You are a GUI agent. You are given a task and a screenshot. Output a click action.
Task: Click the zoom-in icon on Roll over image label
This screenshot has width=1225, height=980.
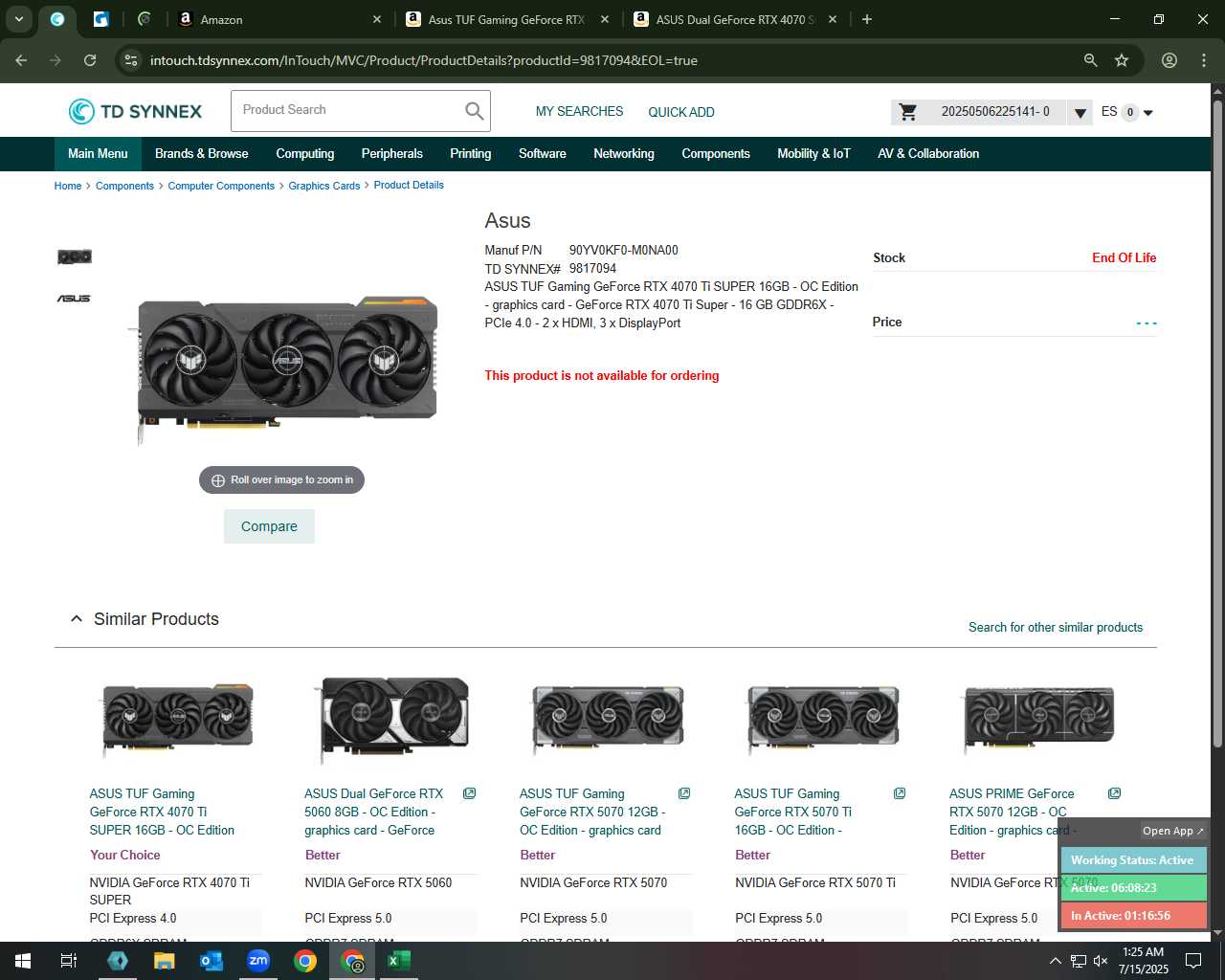pyautogui.click(x=218, y=480)
